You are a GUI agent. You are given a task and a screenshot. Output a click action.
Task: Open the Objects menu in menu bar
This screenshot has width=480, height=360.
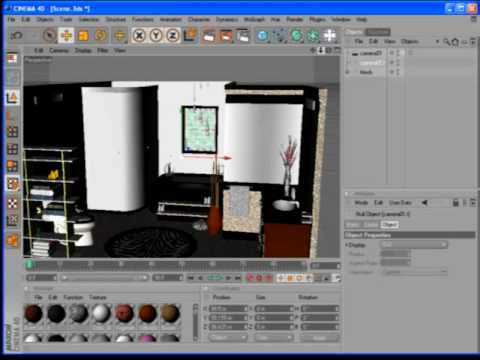[45, 19]
